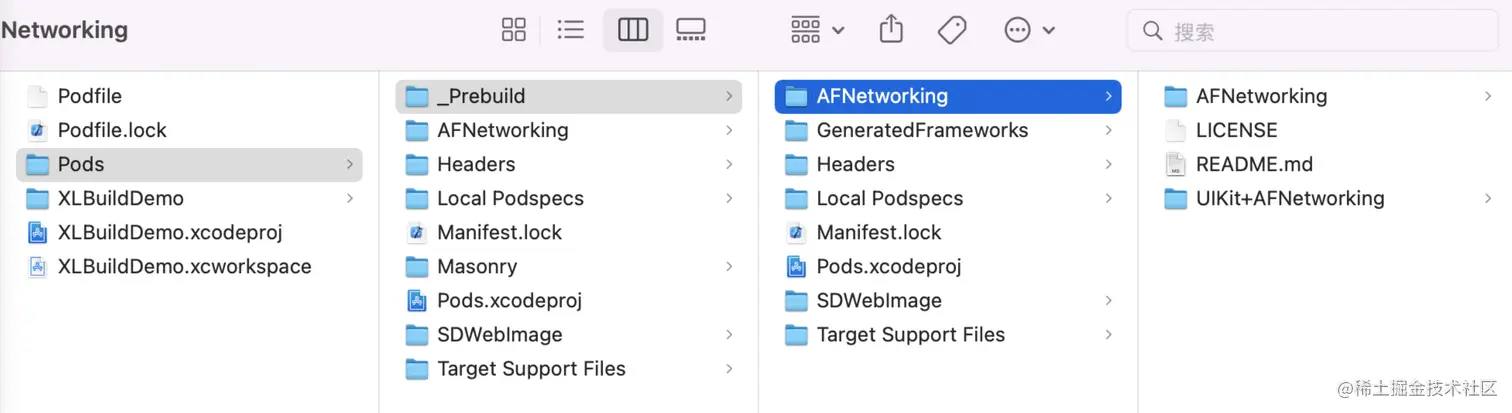Expand SDWebImage chevron in second column

[729, 334]
